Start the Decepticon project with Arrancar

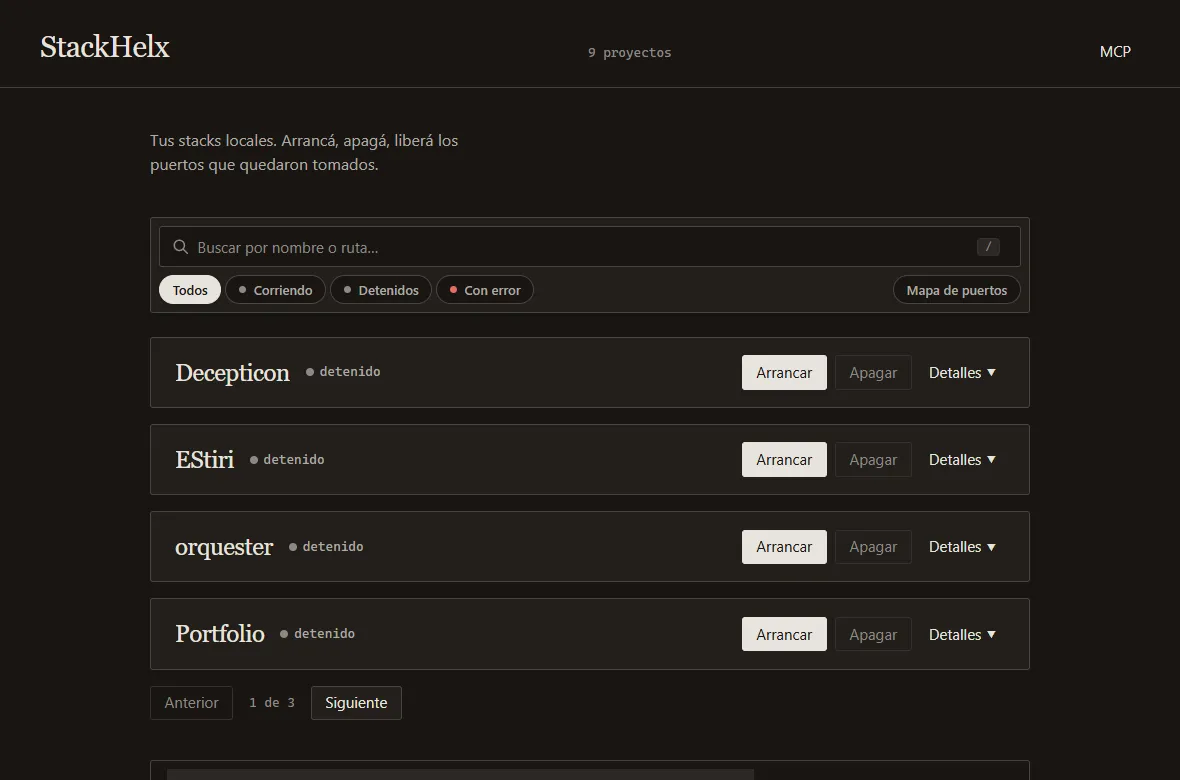click(784, 373)
